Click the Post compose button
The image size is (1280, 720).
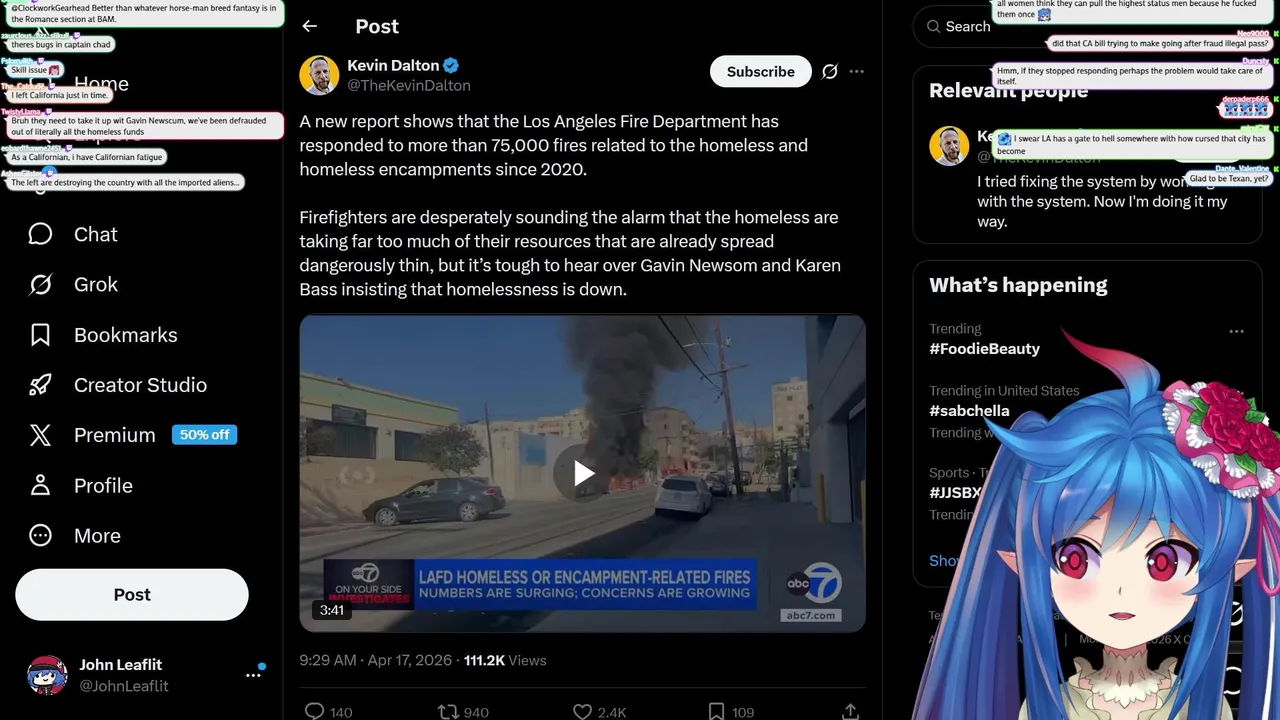coord(132,595)
